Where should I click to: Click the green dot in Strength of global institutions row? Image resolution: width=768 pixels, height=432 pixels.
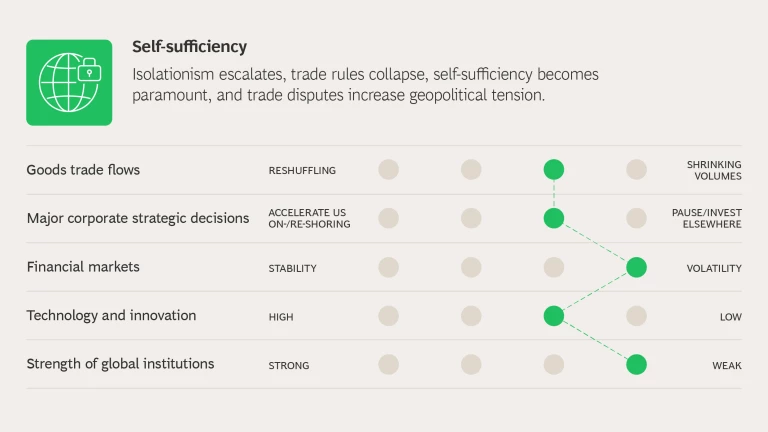(x=636, y=364)
